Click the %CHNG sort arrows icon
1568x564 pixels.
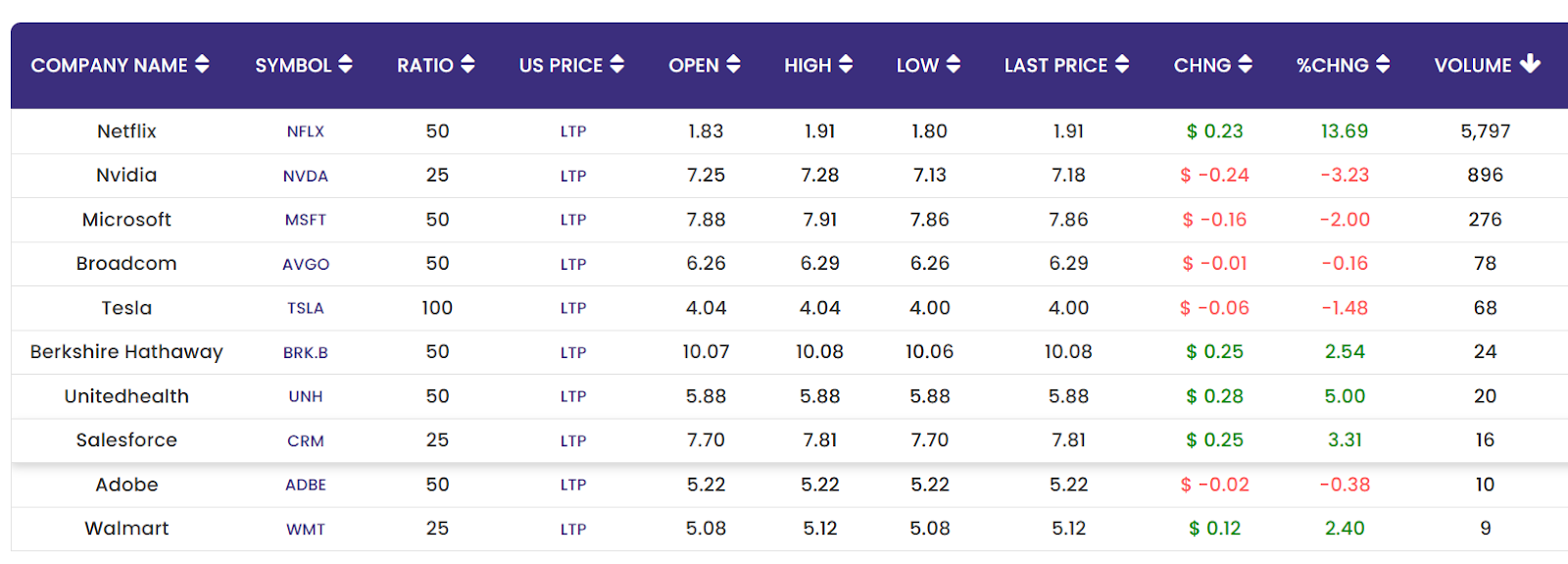[1382, 65]
